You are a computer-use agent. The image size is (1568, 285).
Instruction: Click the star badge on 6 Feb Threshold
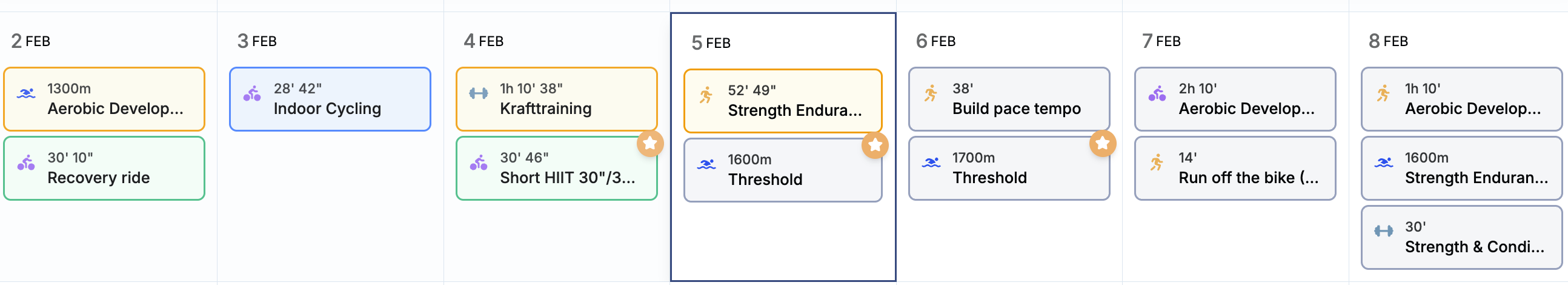point(1102,144)
